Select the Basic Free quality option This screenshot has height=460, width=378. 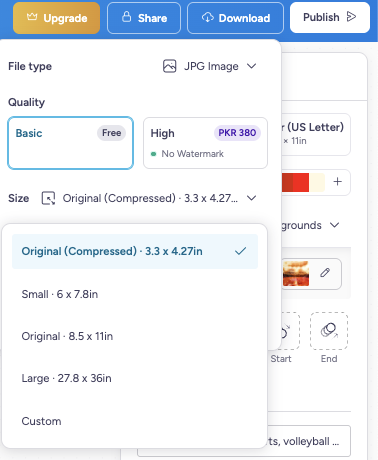(71, 143)
